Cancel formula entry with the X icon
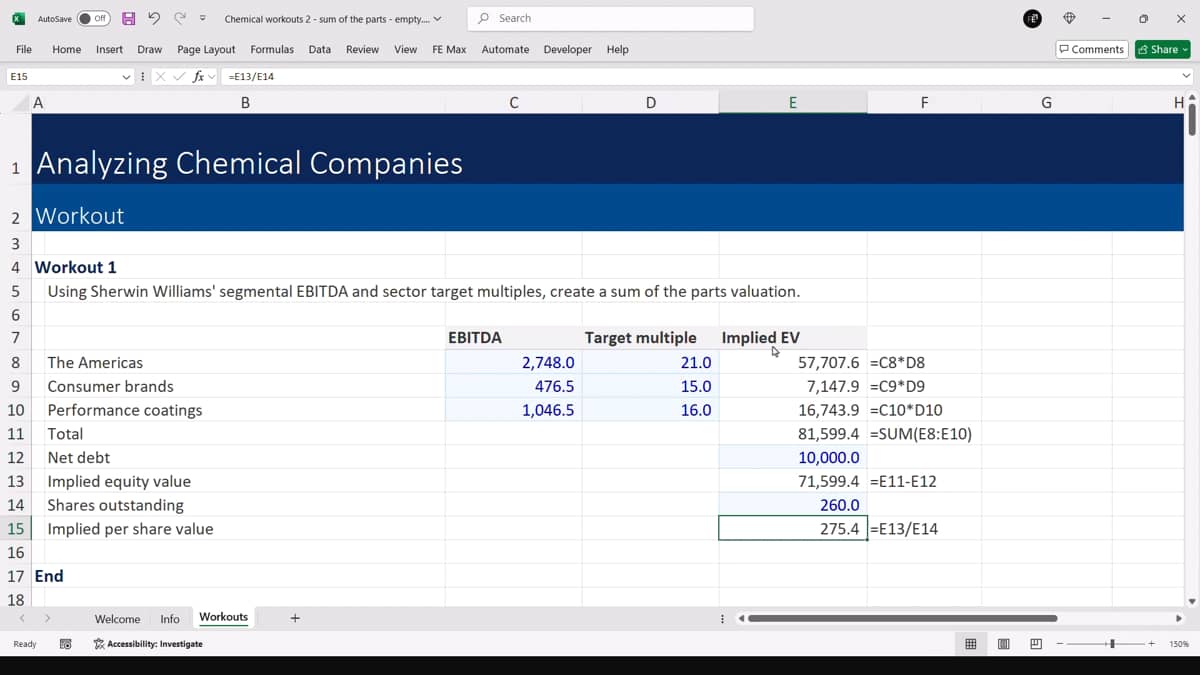1200x675 pixels. [x=161, y=76]
